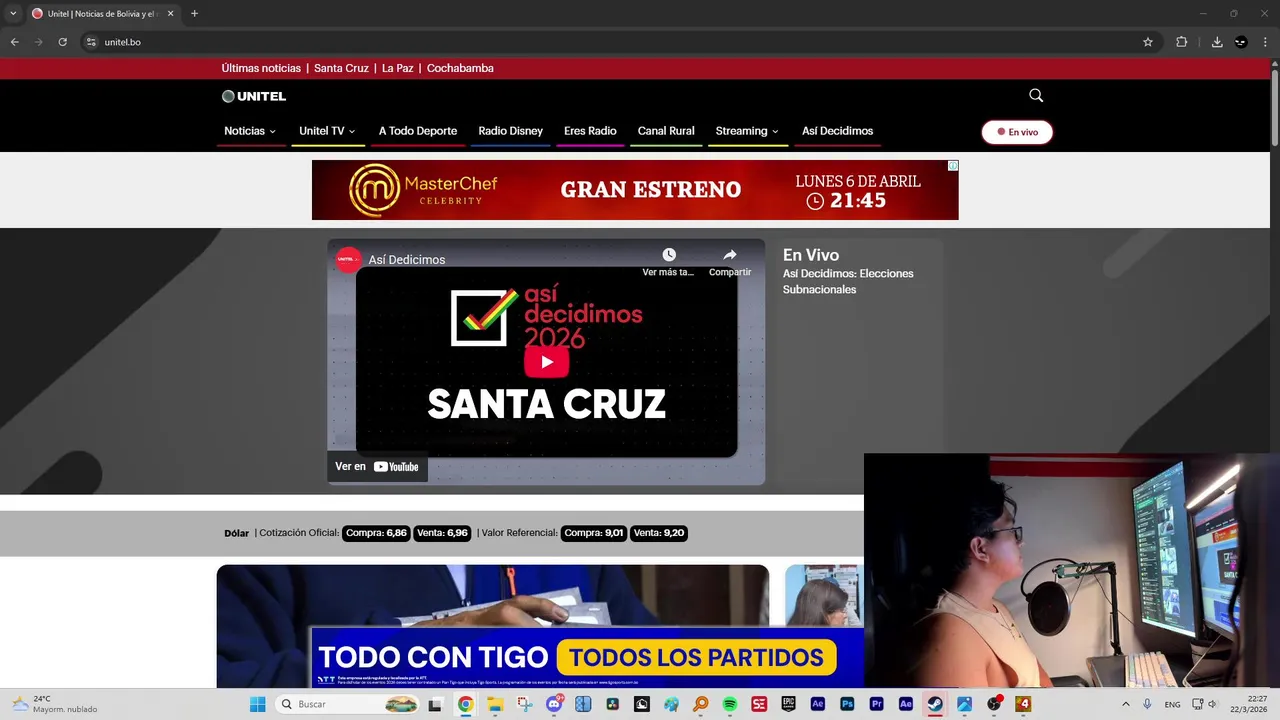
Task: Click the Todo con Tigo banner ad
Action: tap(587, 657)
